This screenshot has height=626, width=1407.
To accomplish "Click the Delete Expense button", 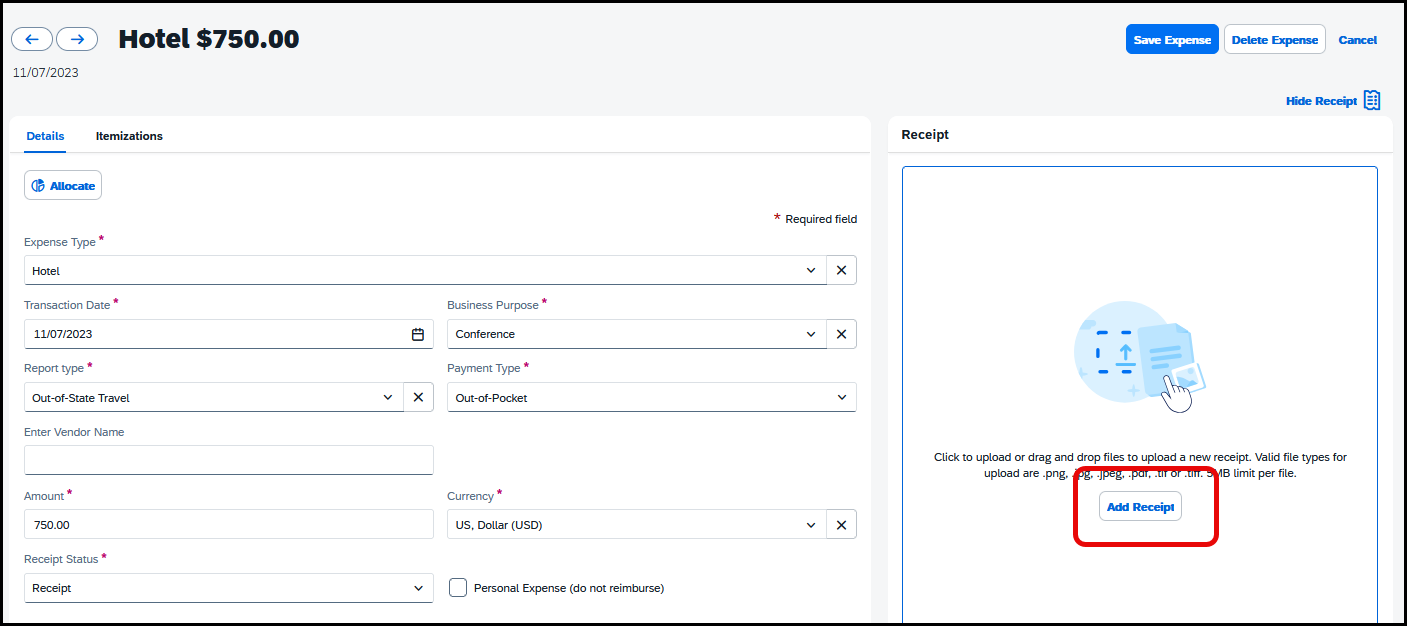I will tap(1274, 39).
